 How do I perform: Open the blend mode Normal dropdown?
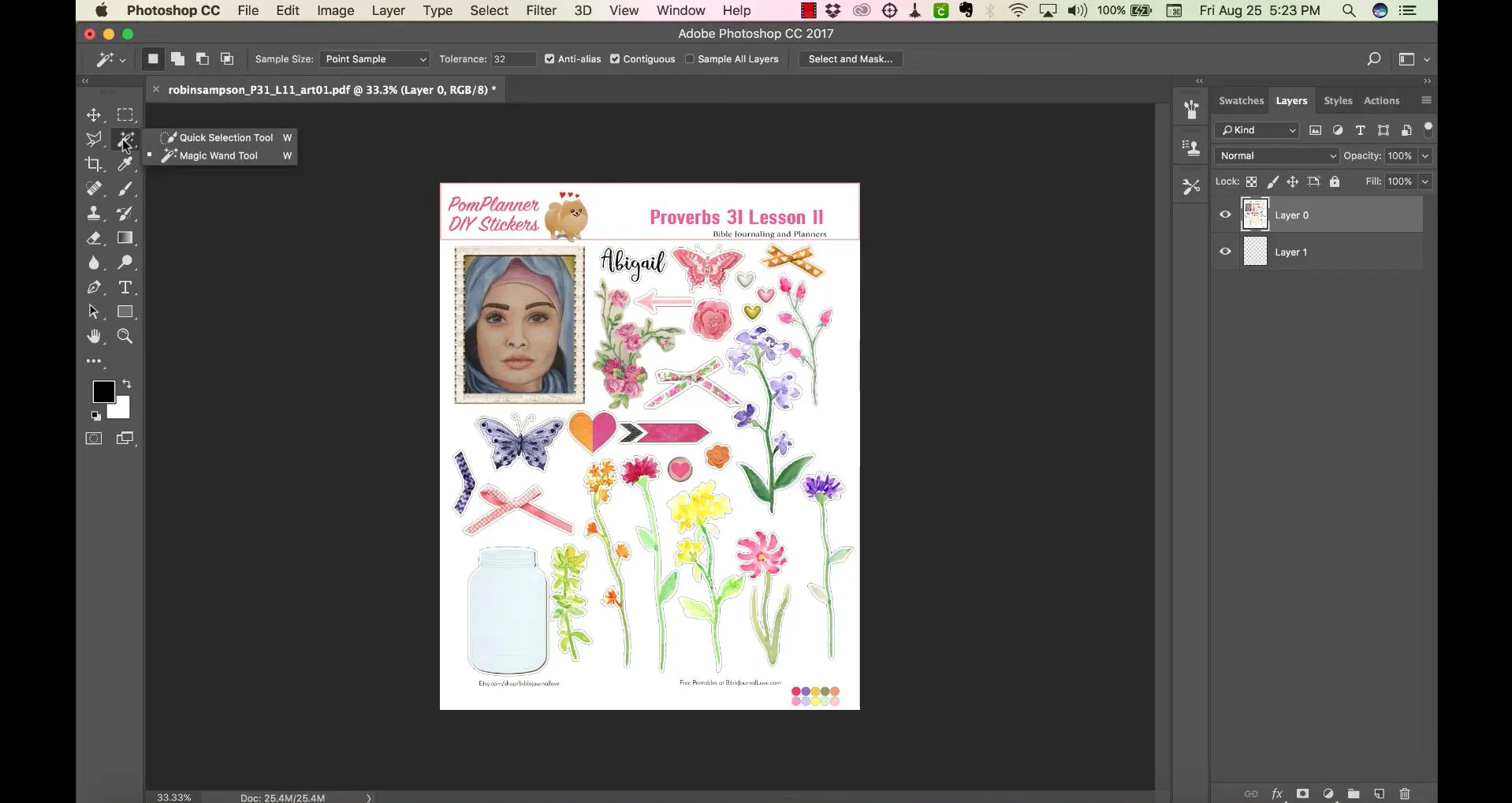pos(1275,155)
